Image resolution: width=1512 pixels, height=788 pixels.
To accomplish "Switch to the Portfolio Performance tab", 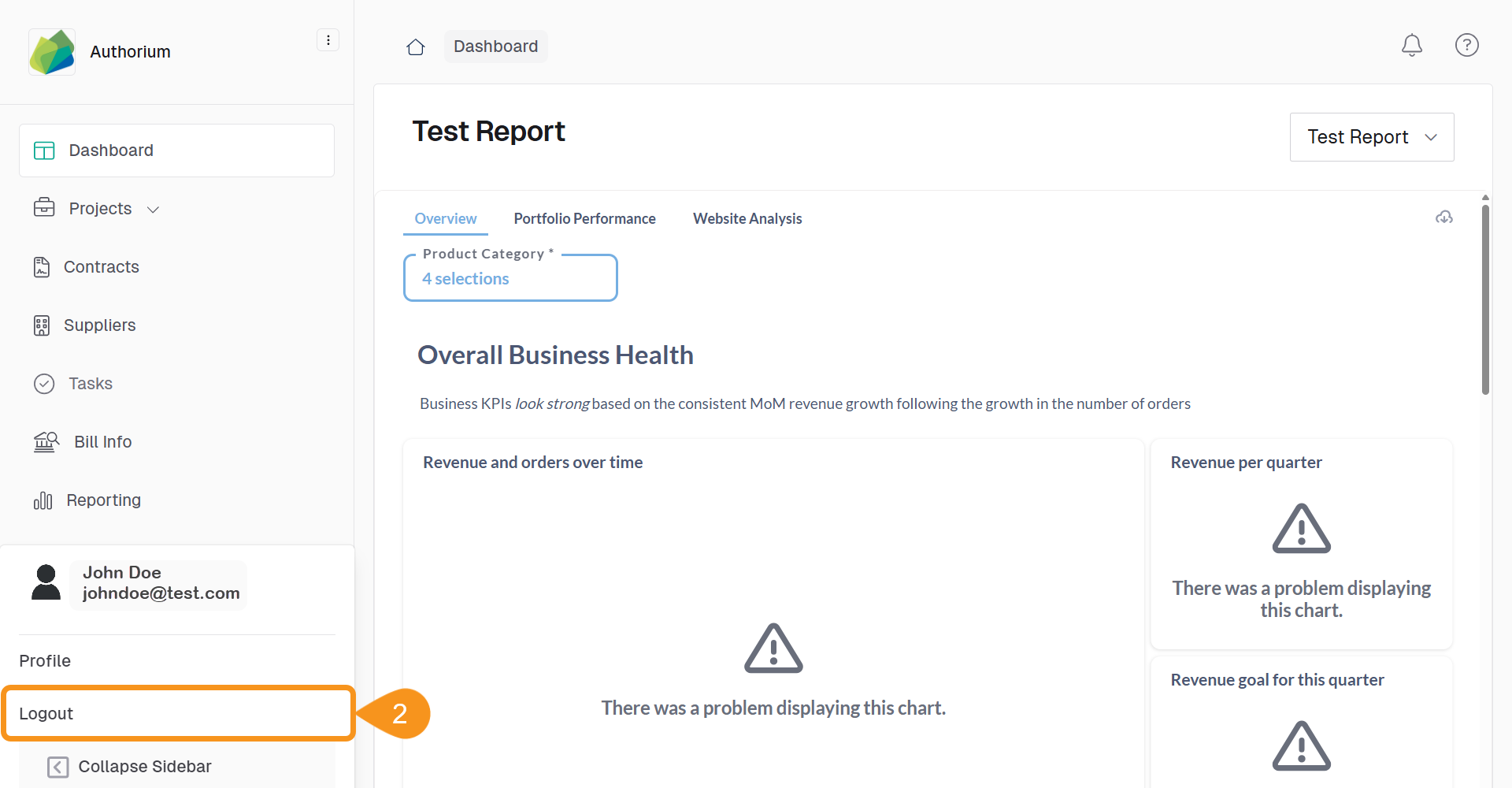I will tap(584, 219).
